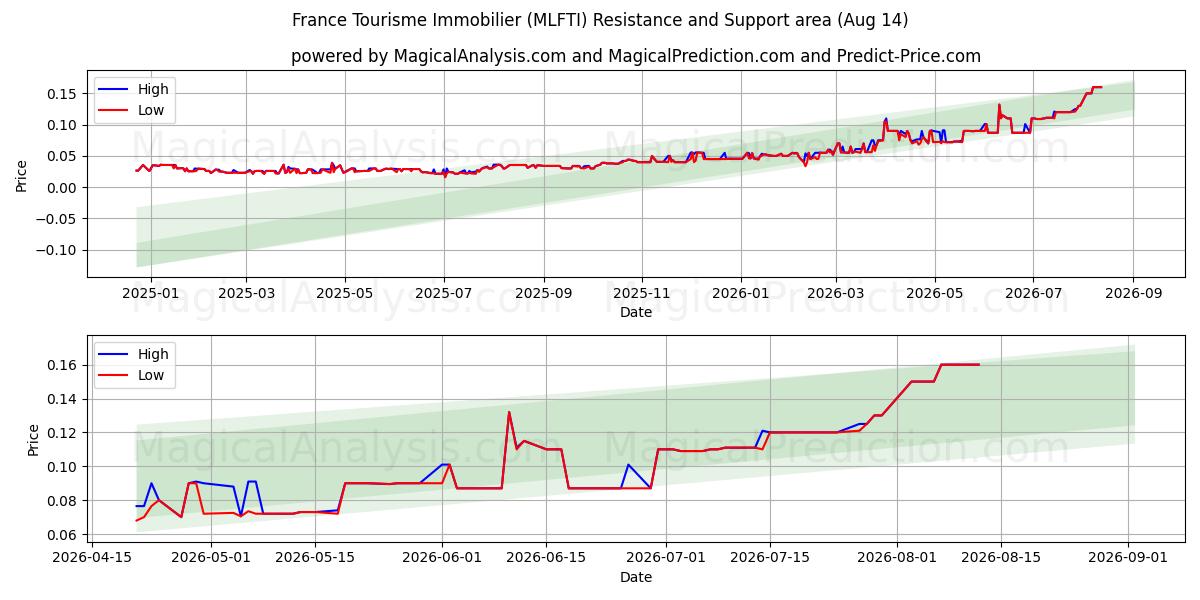This screenshot has width=1200, height=600.
Task: Click the Price axis label of top chart
Action: point(22,176)
